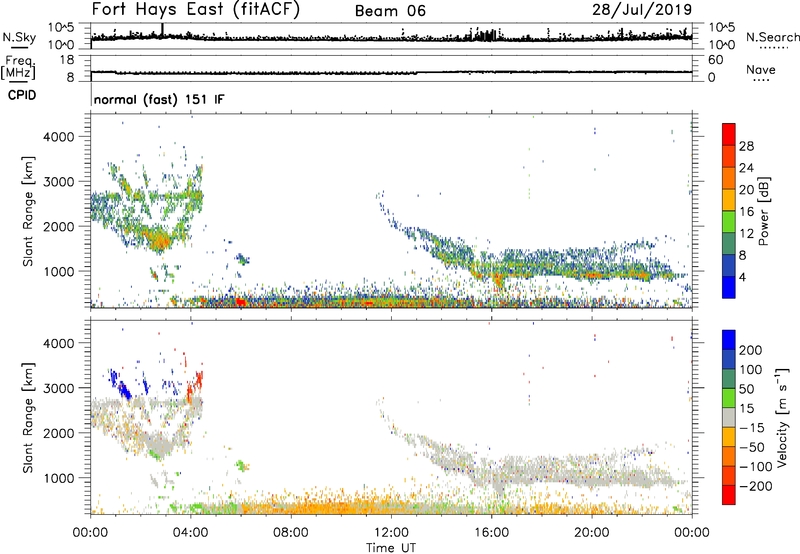Click 'Slant Range [km]' label of velocity panel

pos(28,417)
